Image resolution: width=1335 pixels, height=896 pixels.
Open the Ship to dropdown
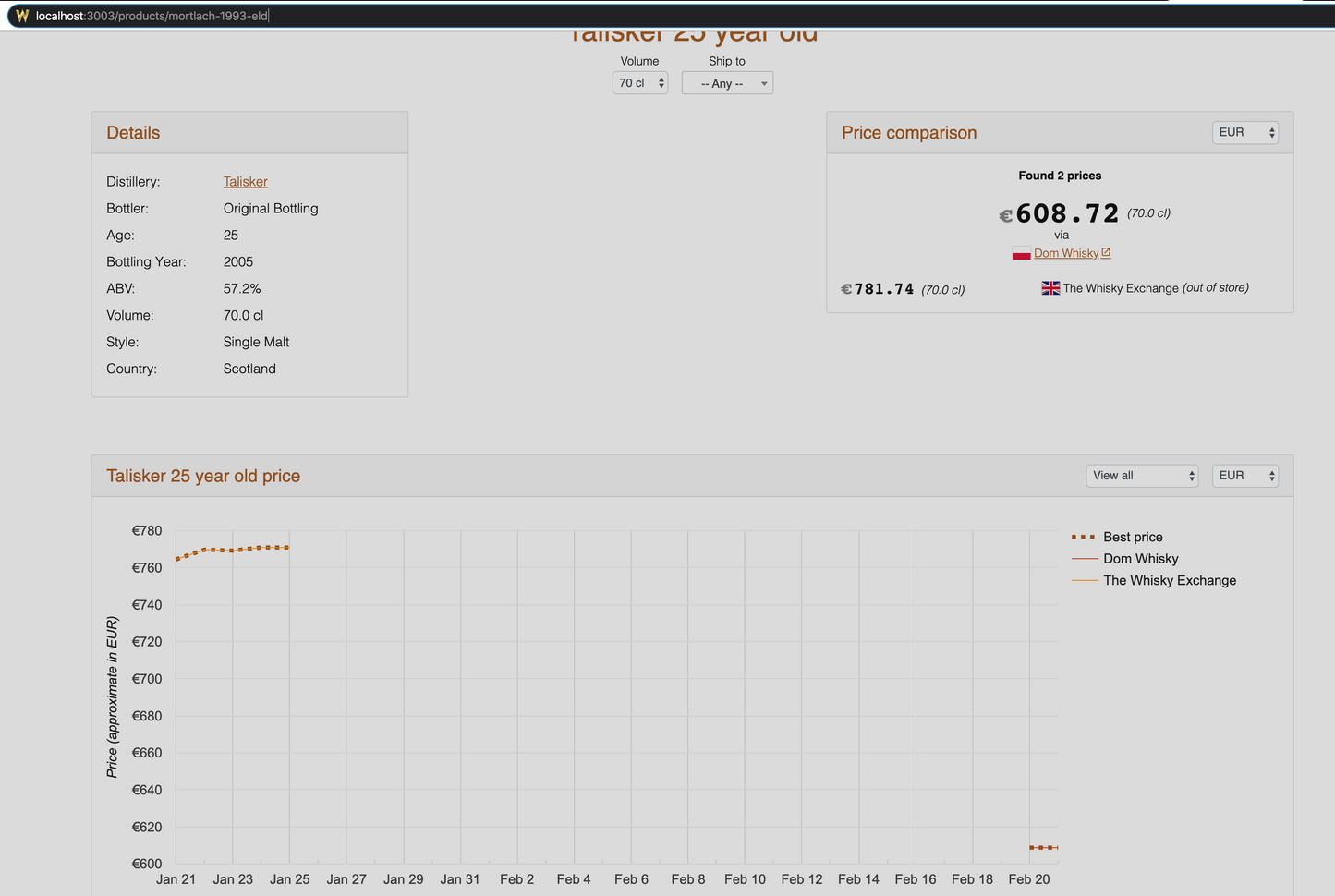(727, 83)
